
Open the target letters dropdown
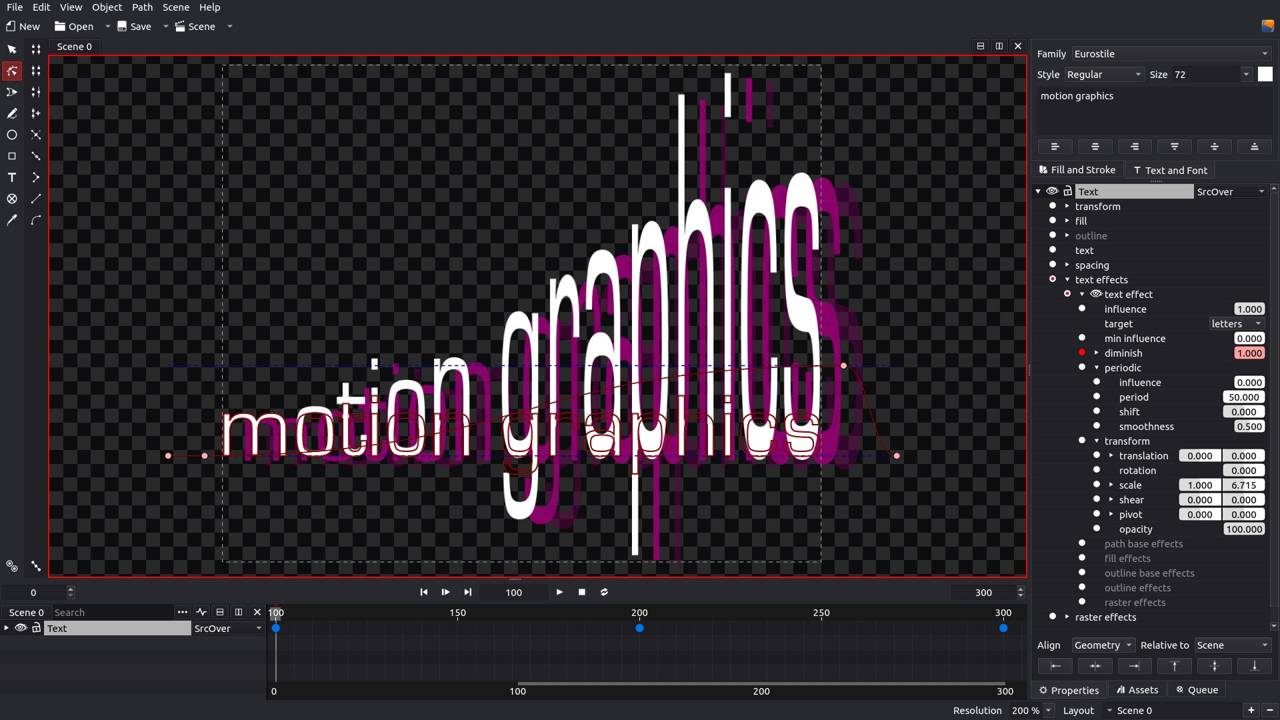coord(1236,324)
